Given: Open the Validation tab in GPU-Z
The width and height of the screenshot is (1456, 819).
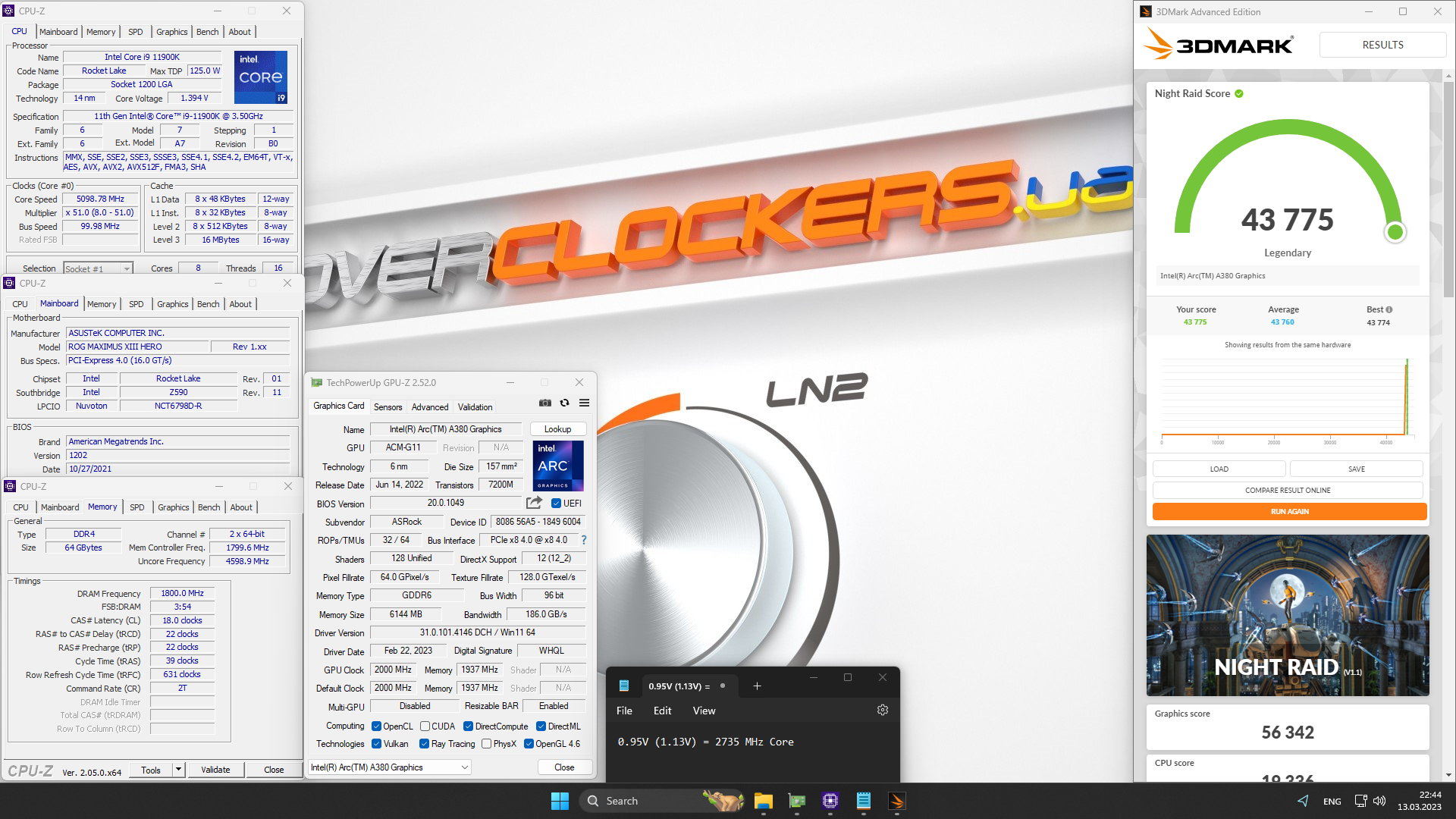Looking at the screenshot, I should coord(475,407).
